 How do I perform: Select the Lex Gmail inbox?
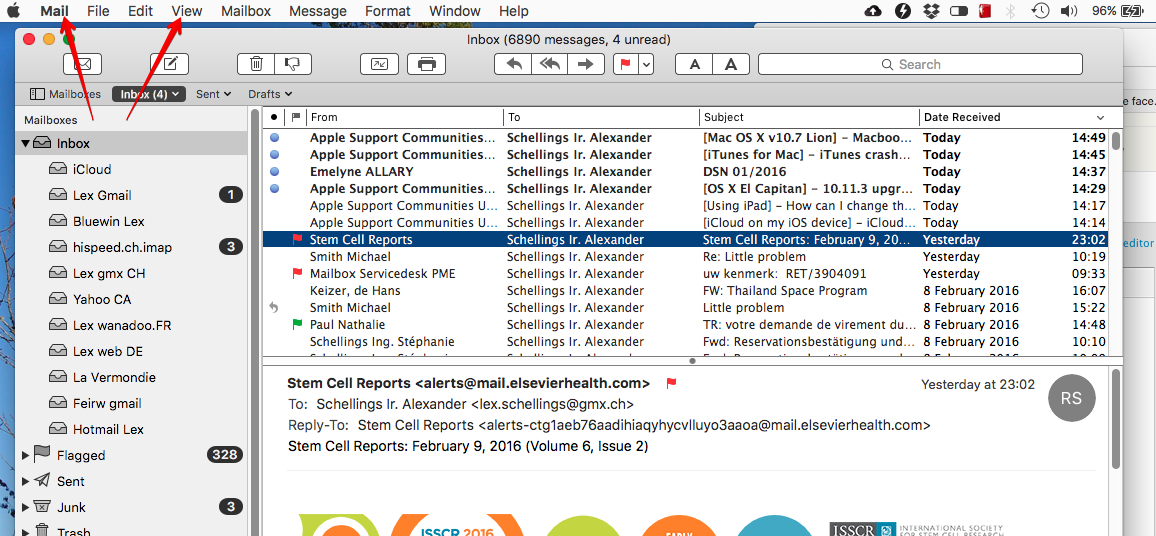coord(131,195)
